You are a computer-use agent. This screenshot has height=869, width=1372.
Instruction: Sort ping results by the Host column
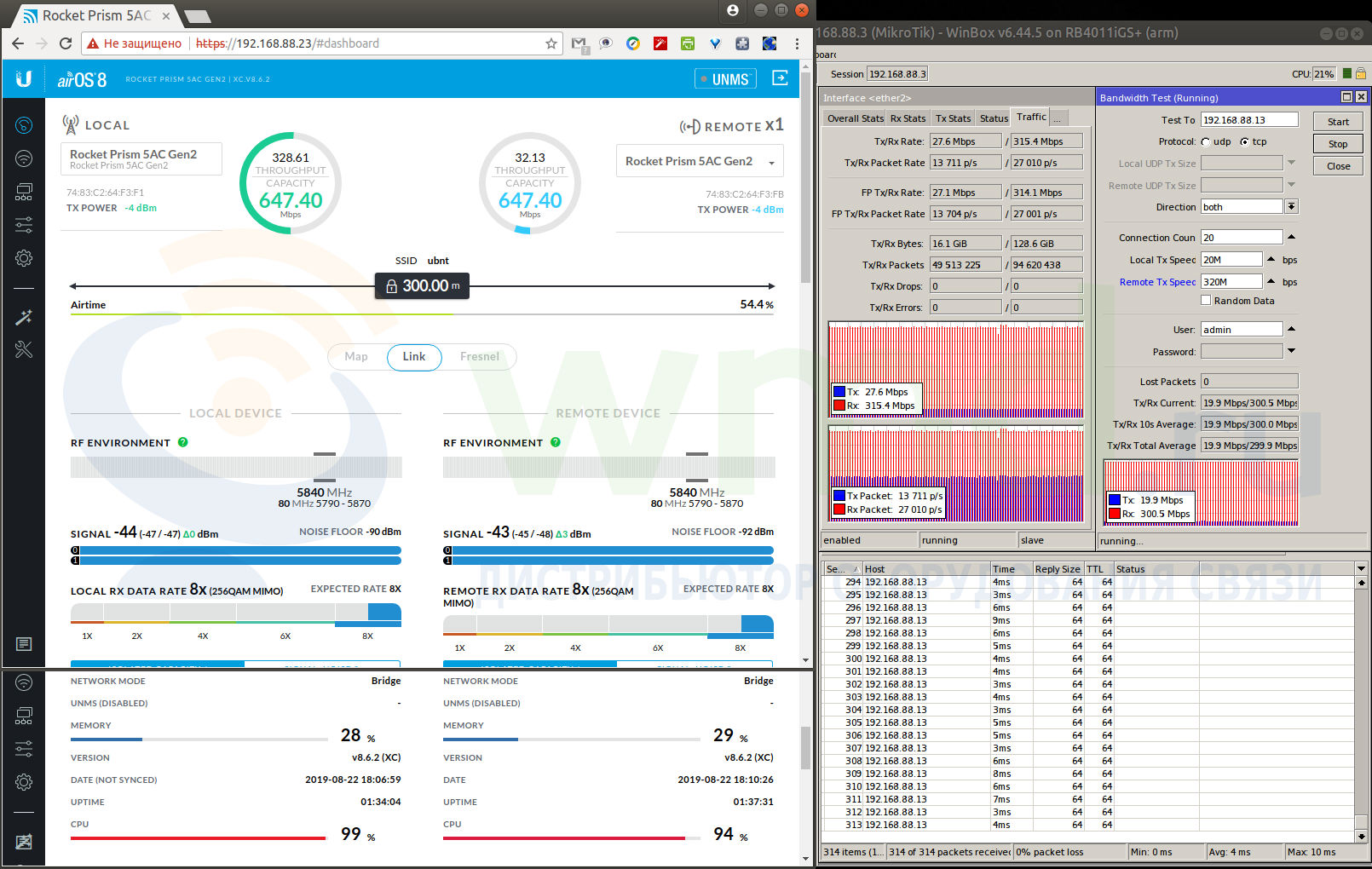[x=926, y=569]
